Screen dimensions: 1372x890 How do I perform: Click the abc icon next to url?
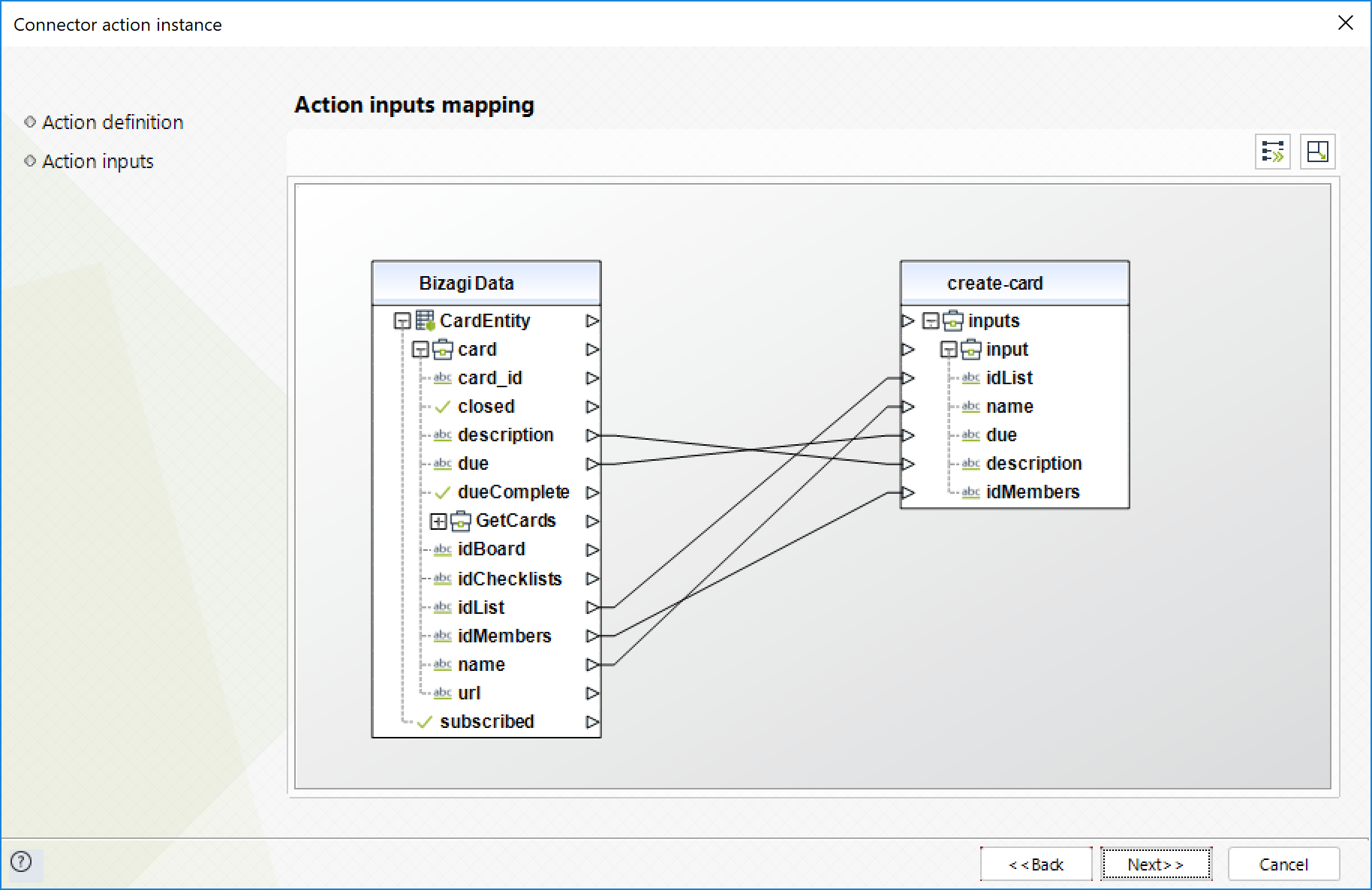coord(443,693)
